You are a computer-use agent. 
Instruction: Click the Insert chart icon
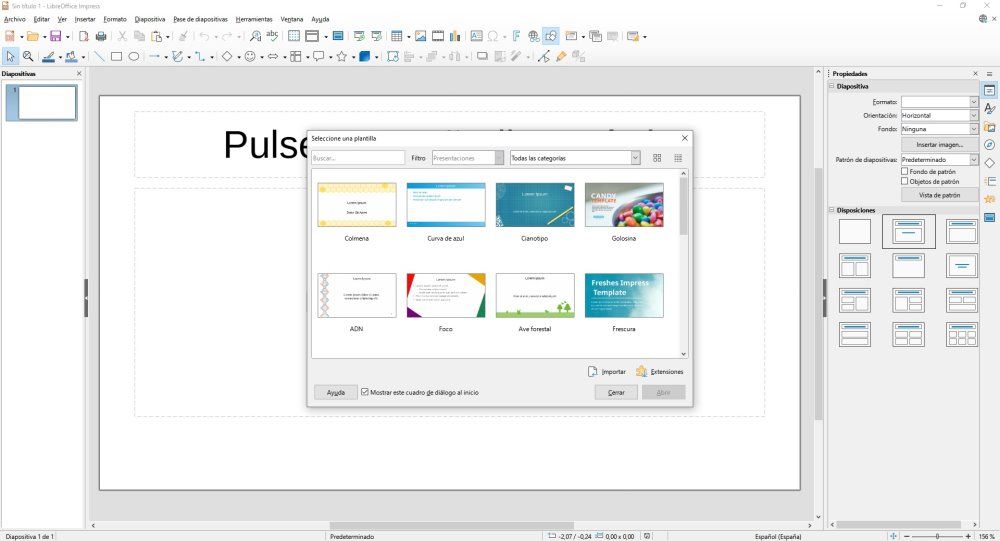(455, 36)
